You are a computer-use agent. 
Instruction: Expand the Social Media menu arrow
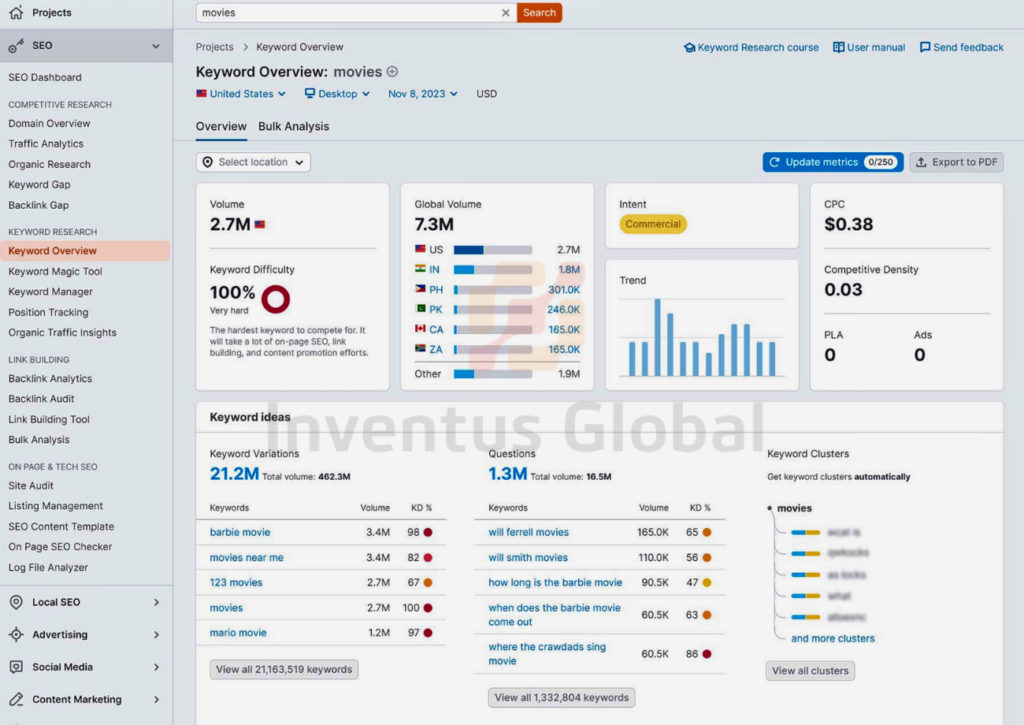coord(156,667)
